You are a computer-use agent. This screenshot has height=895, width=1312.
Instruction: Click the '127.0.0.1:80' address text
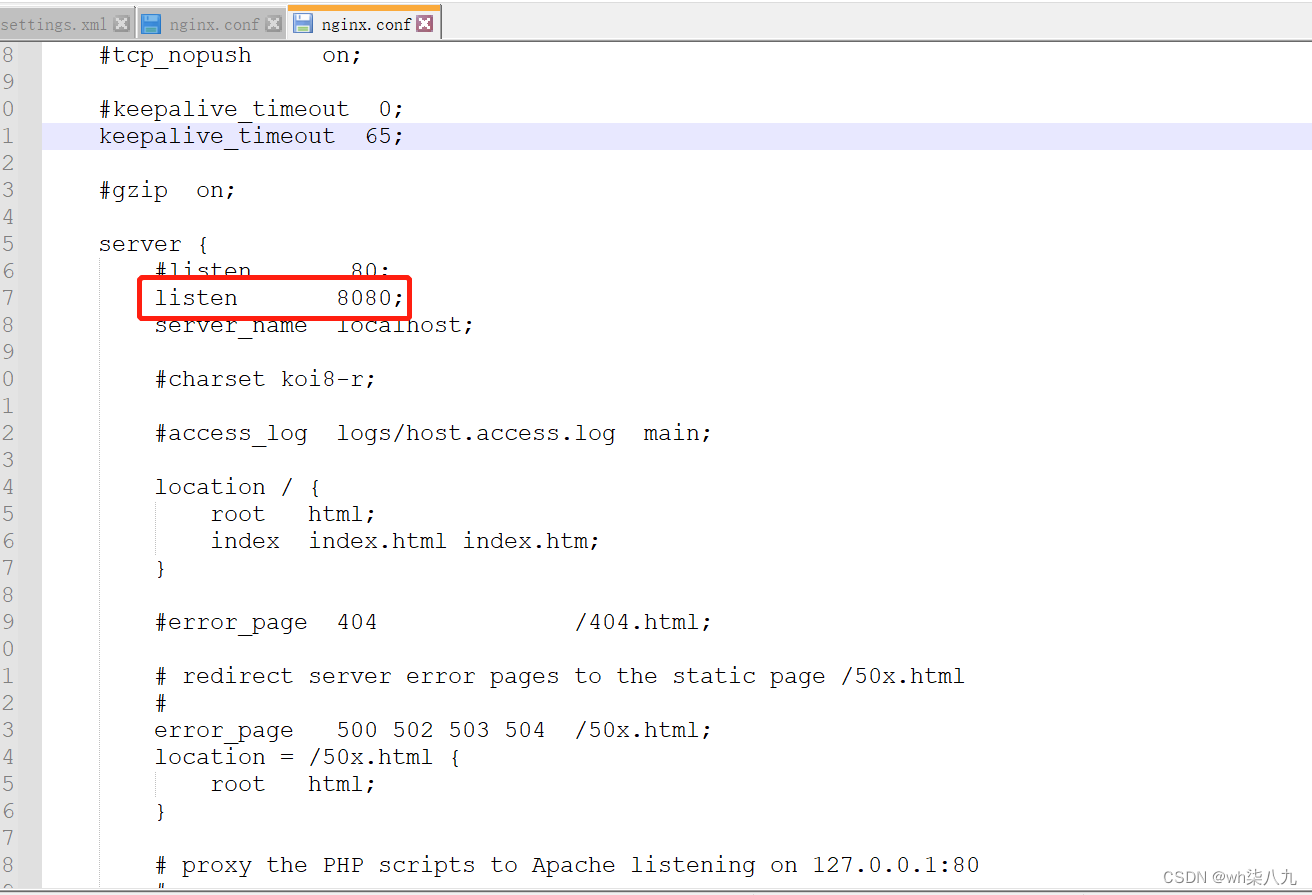click(896, 866)
